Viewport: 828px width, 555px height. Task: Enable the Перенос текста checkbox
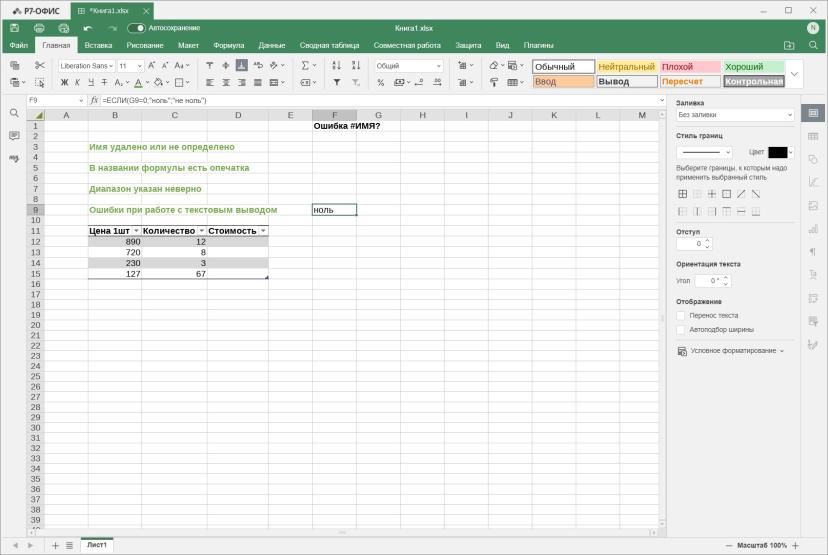[x=681, y=315]
